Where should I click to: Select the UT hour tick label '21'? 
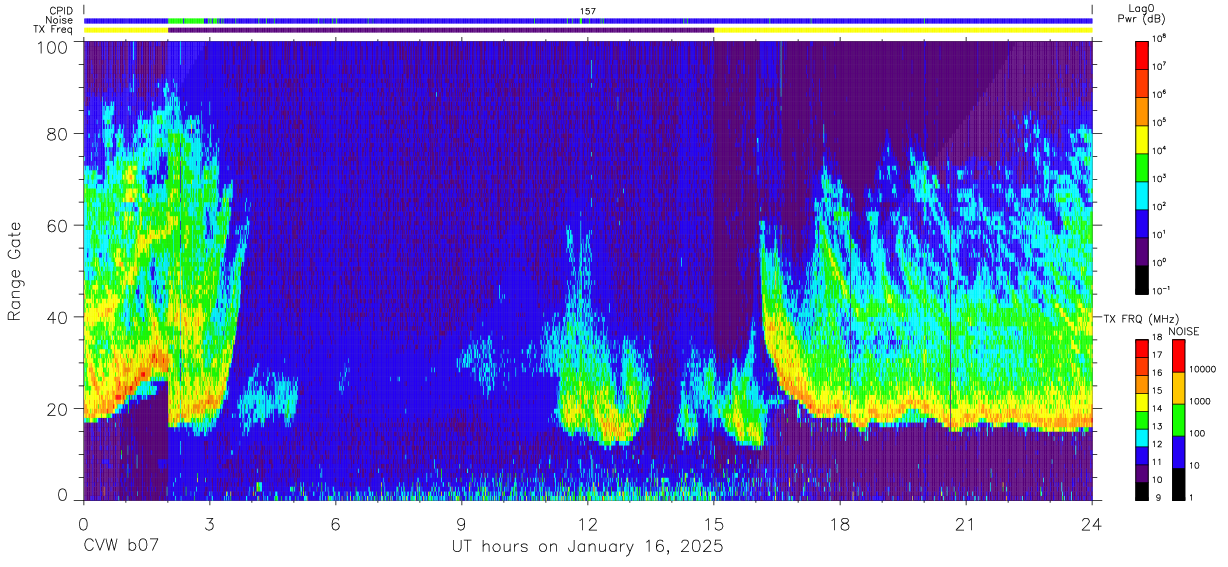(x=966, y=523)
